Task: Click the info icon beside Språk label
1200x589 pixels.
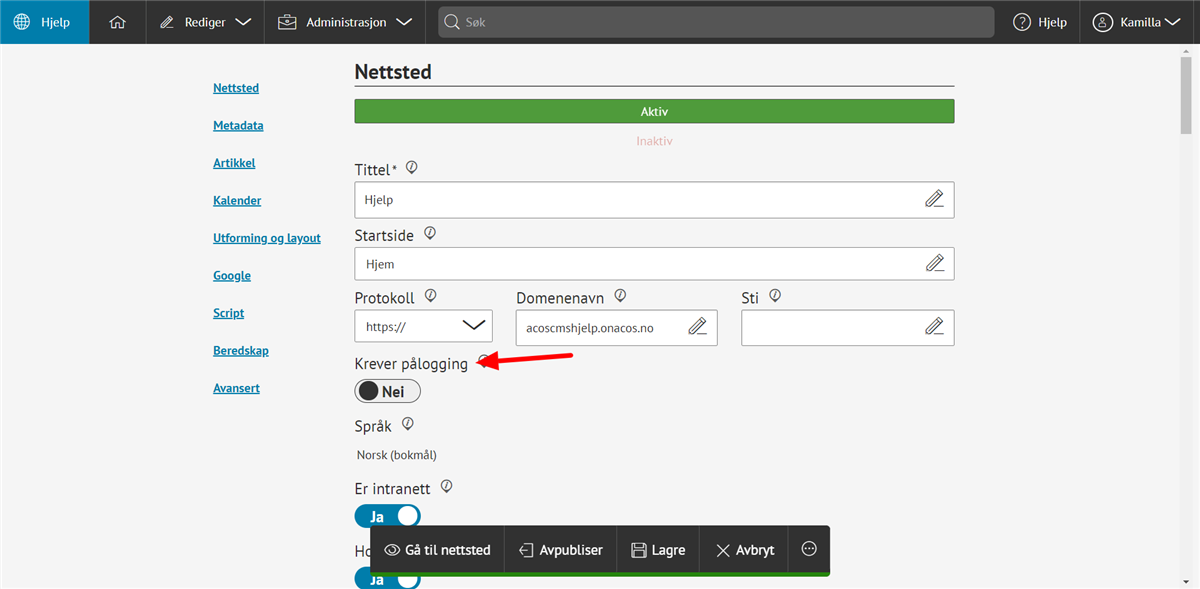Action: pyautogui.click(x=407, y=424)
